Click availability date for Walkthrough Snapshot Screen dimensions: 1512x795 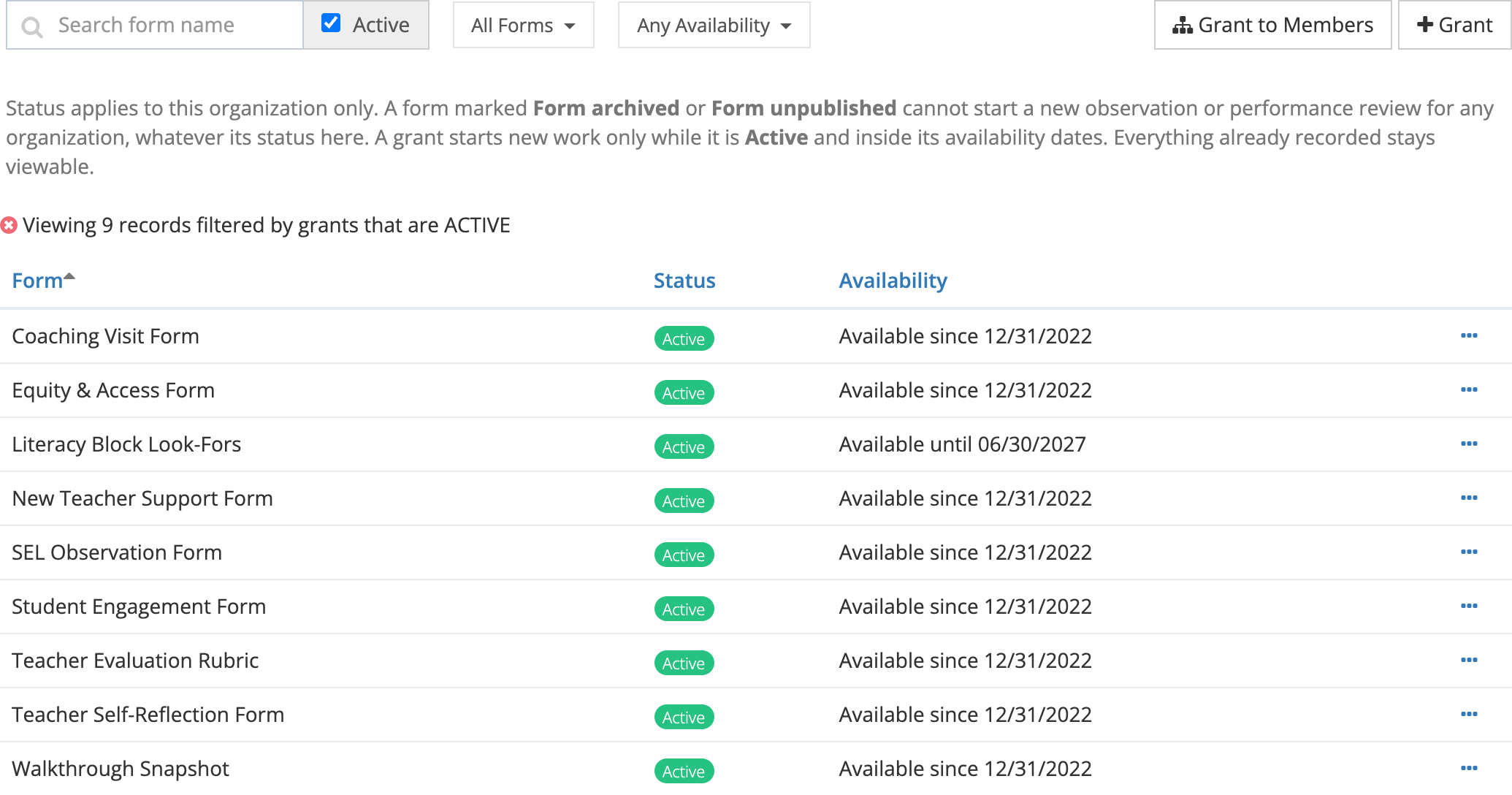coord(965,769)
